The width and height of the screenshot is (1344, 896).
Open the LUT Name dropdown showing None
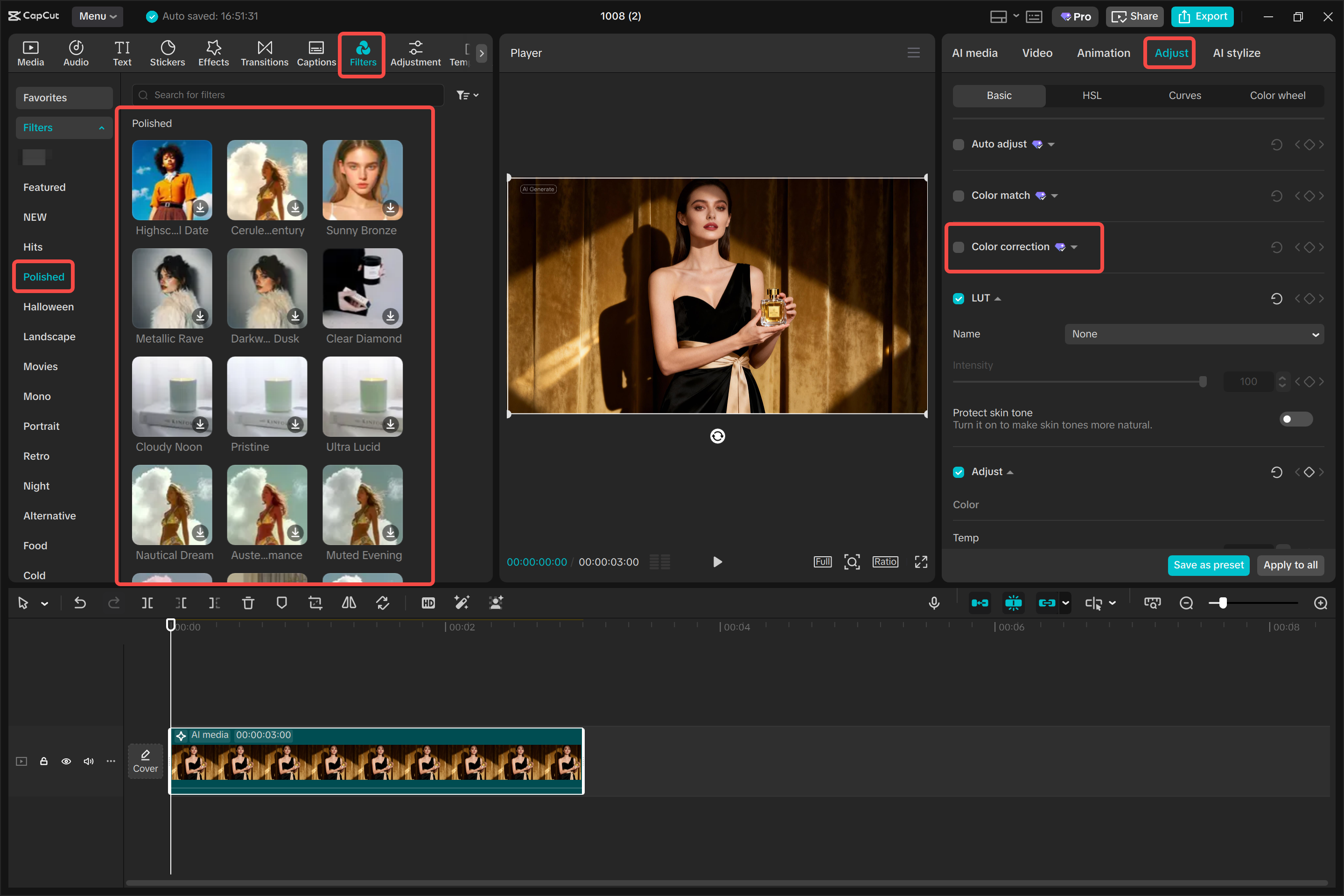click(x=1193, y=334)
